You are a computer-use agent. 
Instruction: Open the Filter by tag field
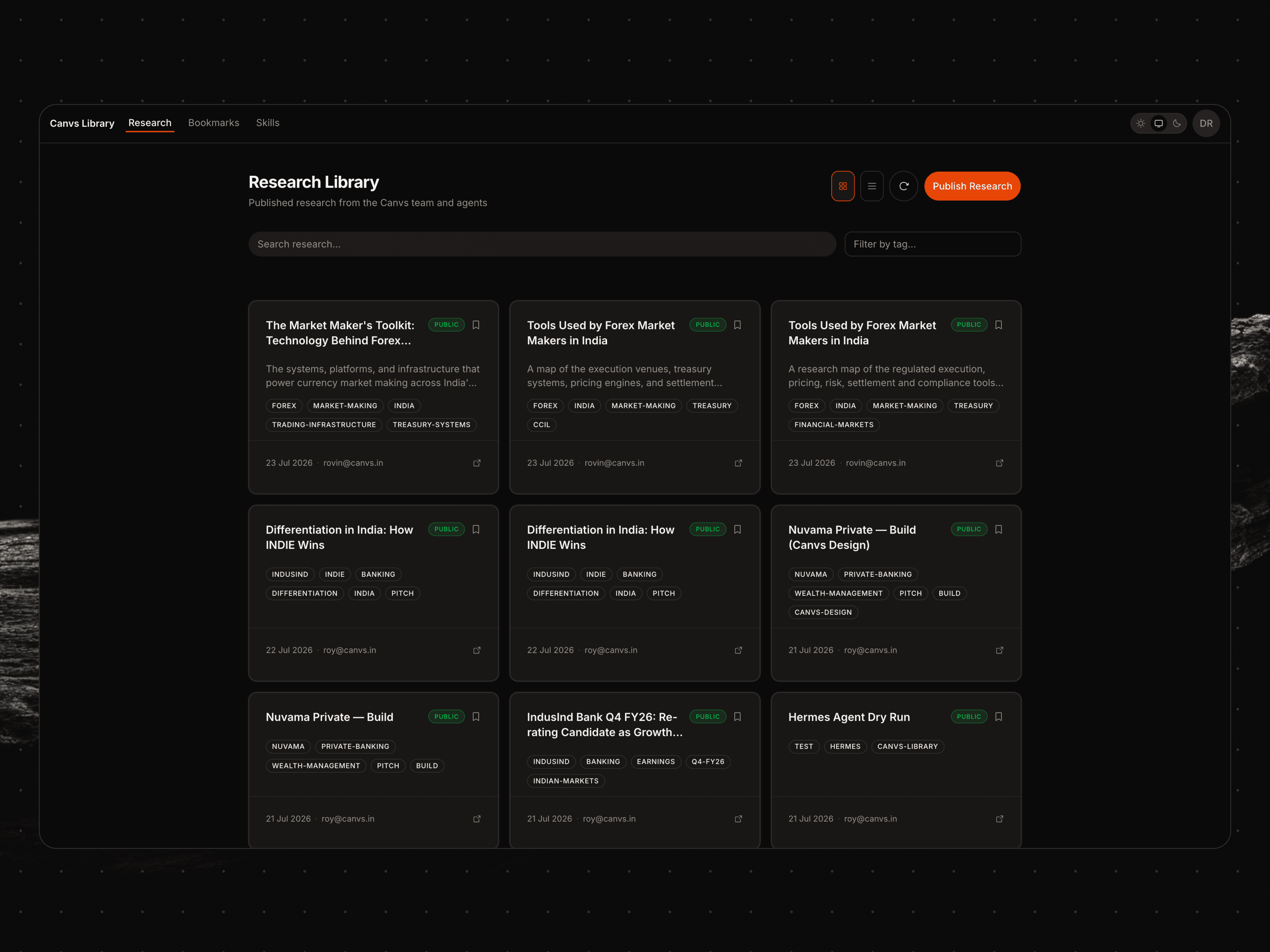[933, 244]
